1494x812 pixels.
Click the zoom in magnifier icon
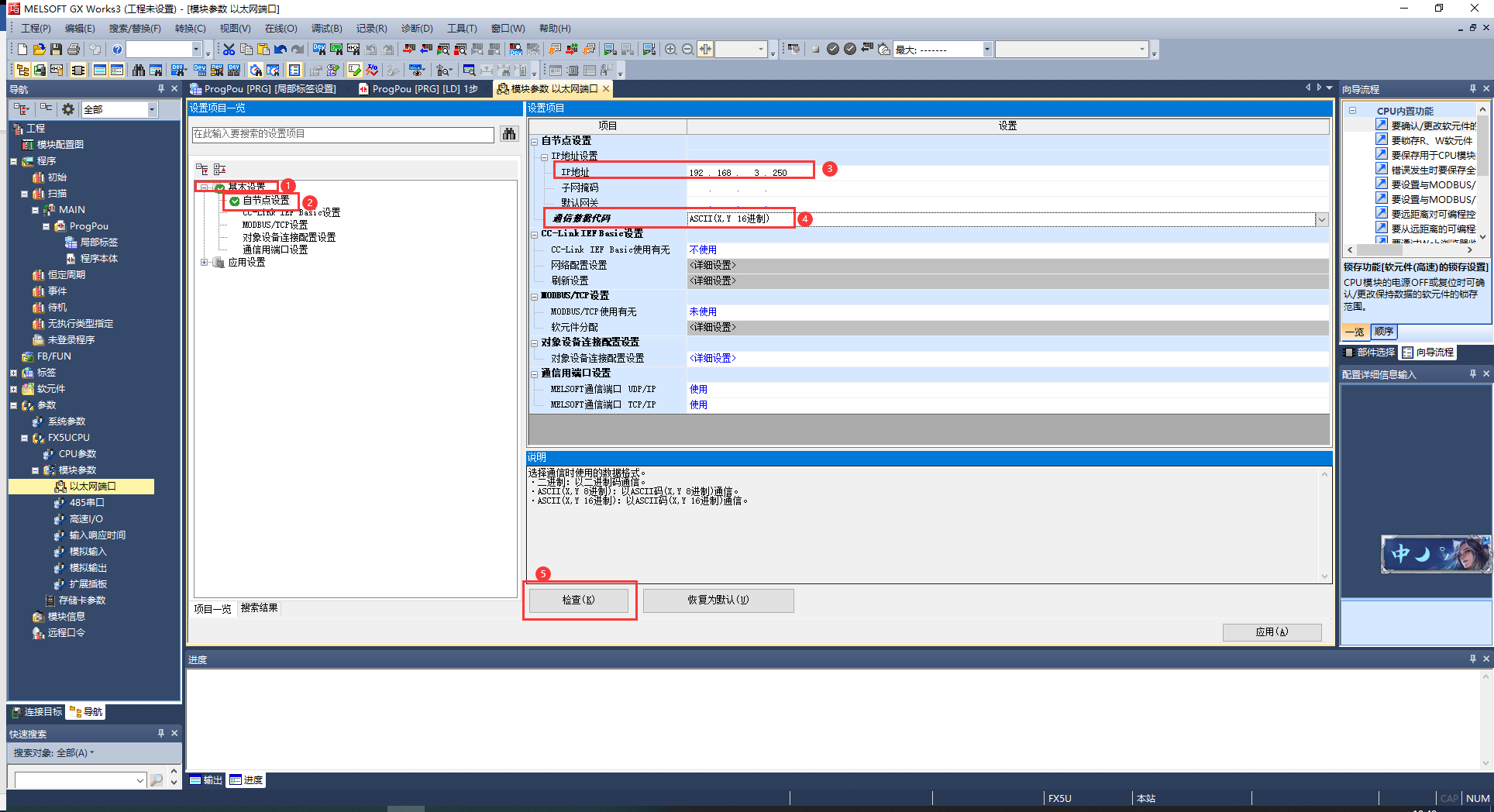(671, 49)
